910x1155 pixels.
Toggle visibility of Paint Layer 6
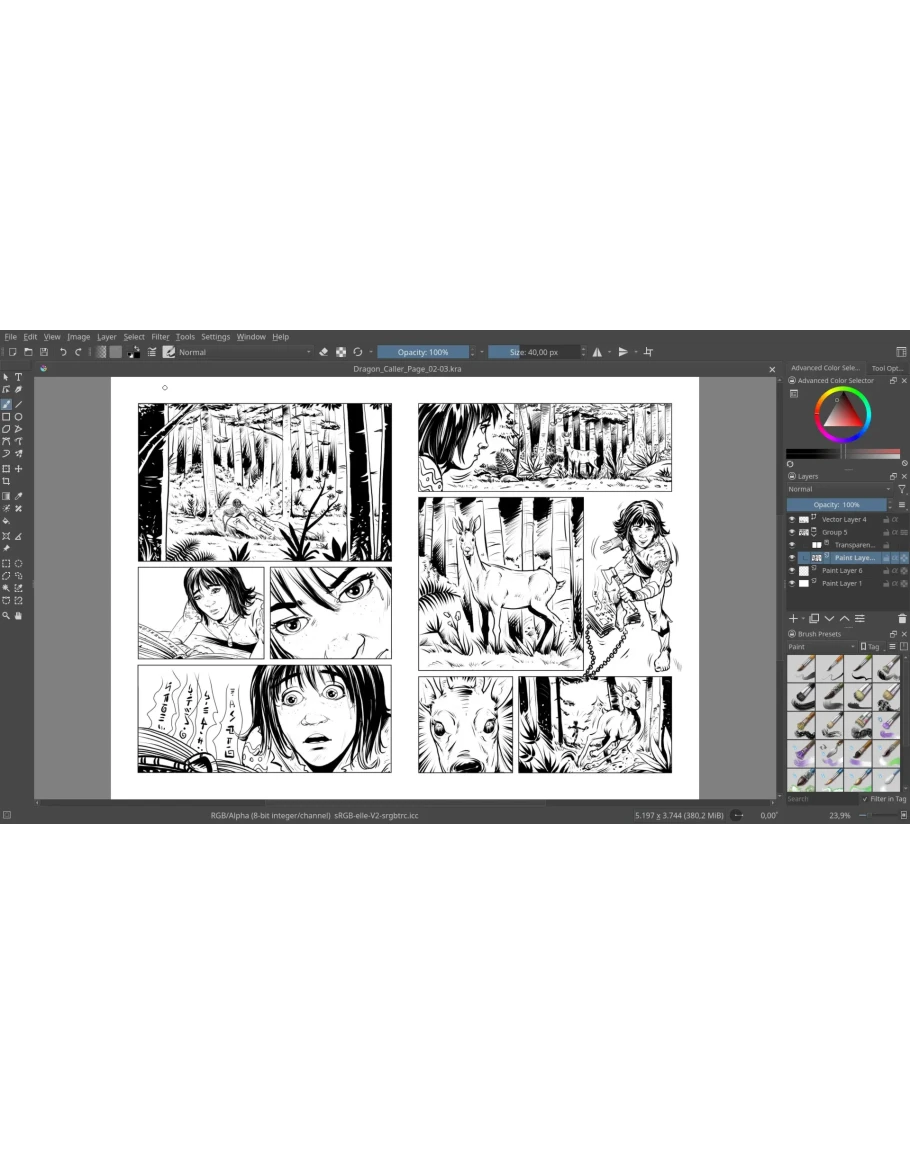tap(792, 570)
